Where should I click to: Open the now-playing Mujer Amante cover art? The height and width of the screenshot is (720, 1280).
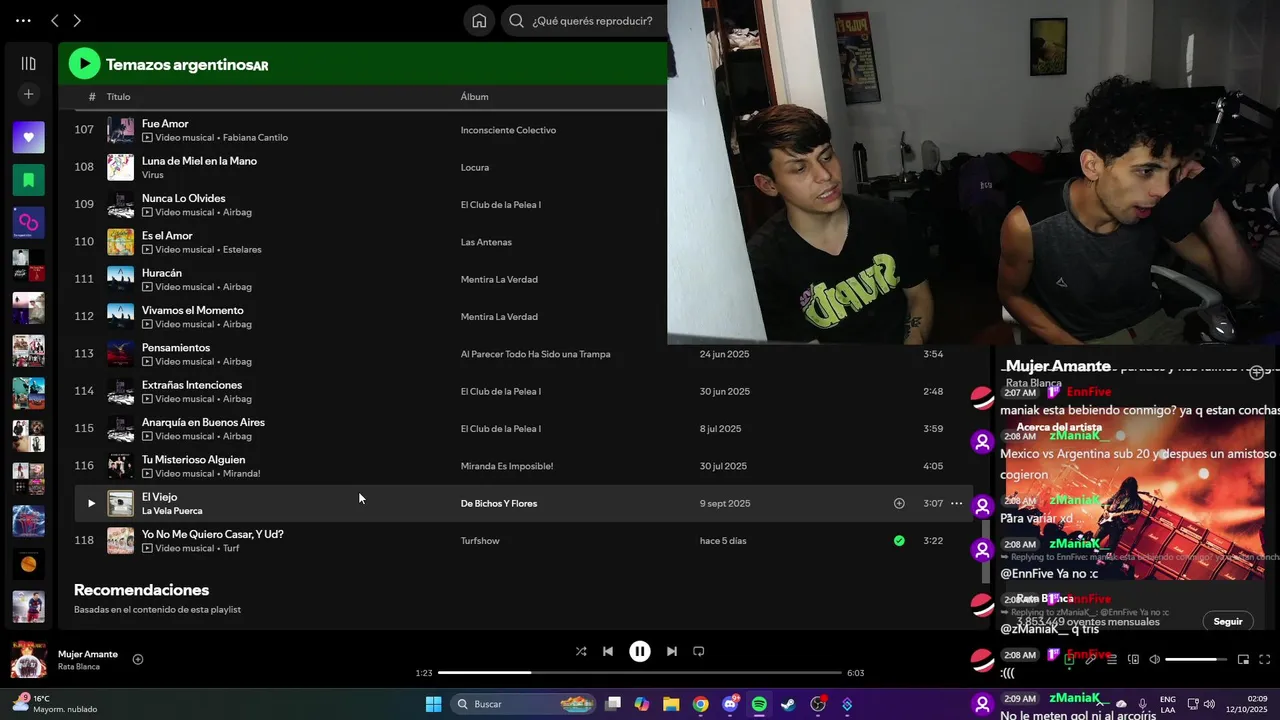(28, 660)
